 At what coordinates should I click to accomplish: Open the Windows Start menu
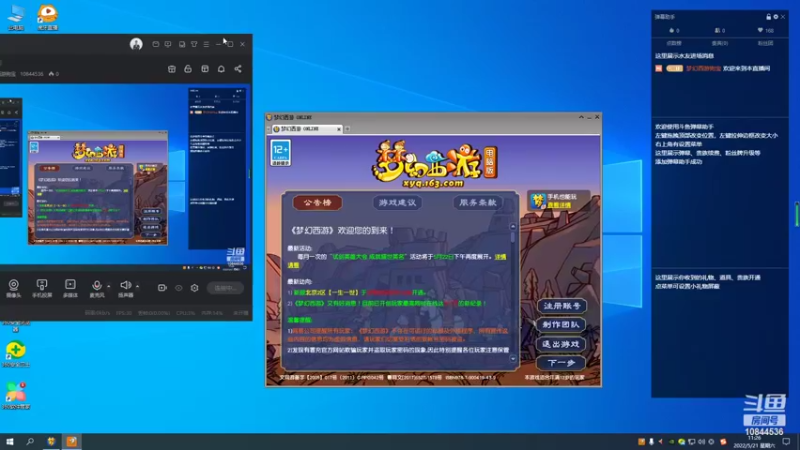(x=10, y=442)
